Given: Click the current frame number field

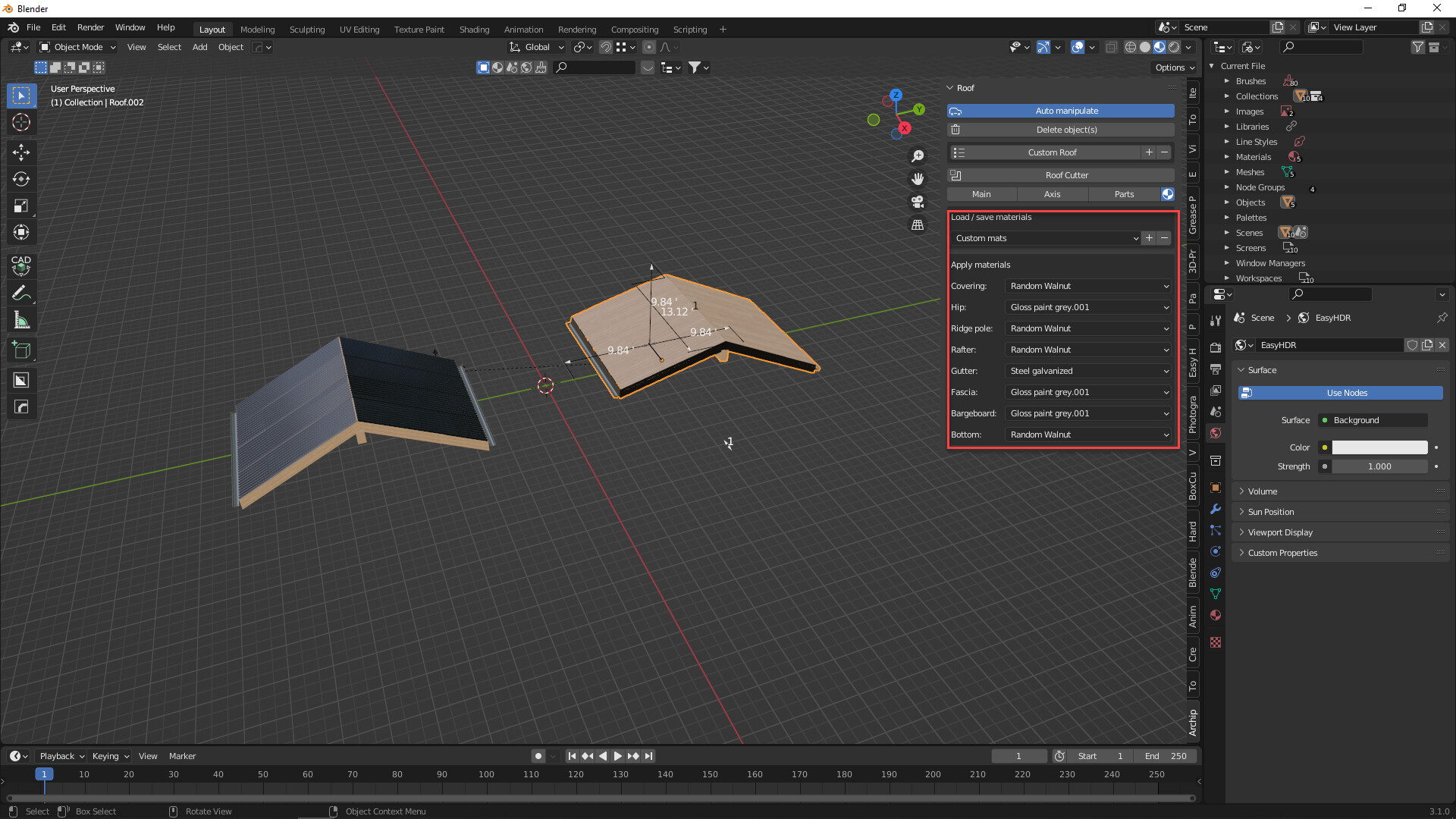Looking at the screenshot, I should tap(1018, 756).
